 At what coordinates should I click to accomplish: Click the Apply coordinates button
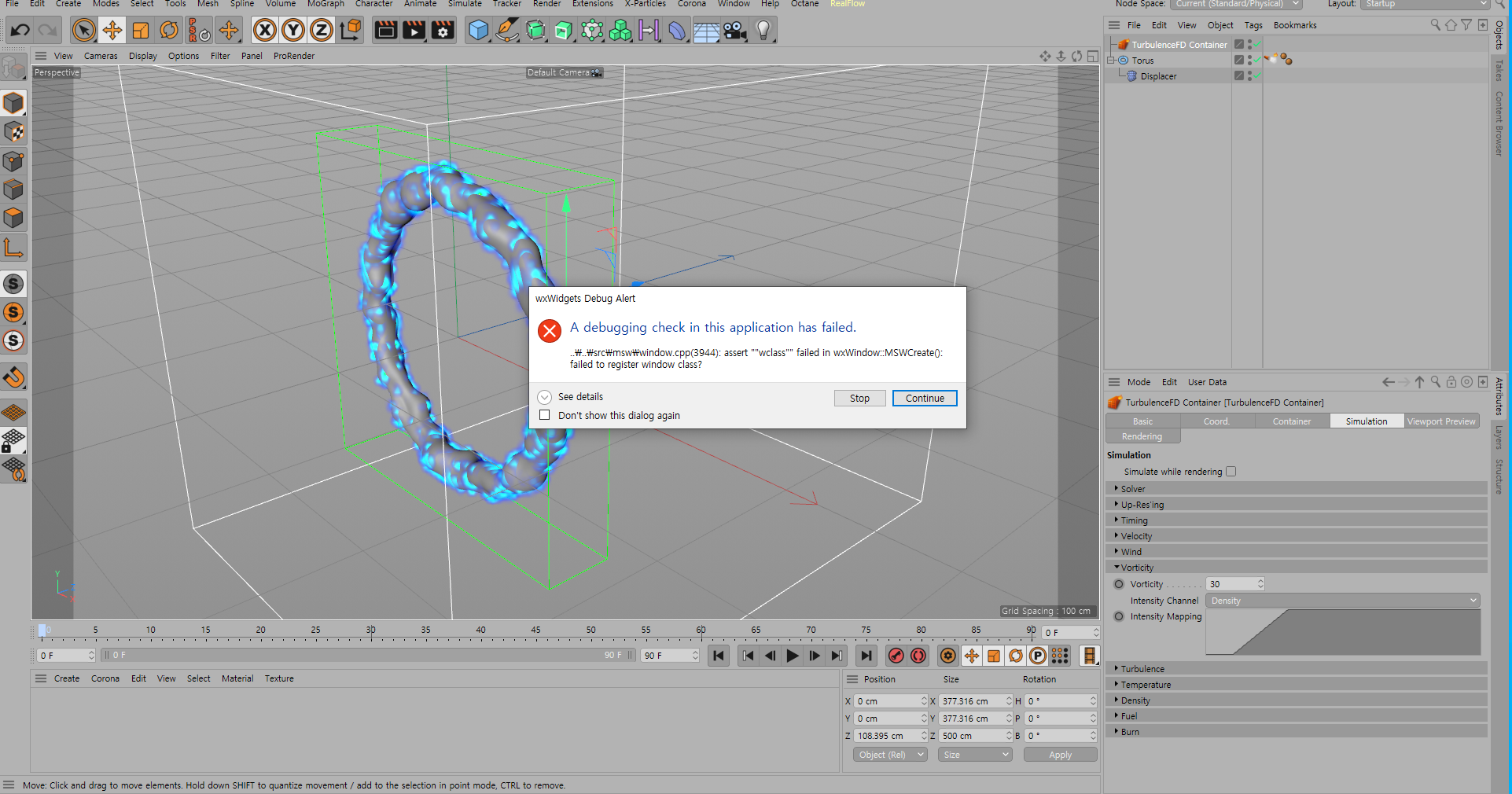(1060, 755)
